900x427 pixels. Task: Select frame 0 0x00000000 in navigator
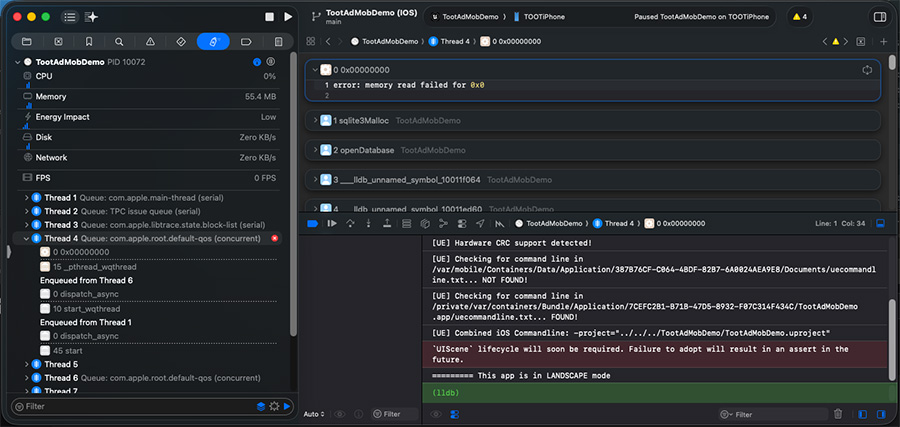75,252
